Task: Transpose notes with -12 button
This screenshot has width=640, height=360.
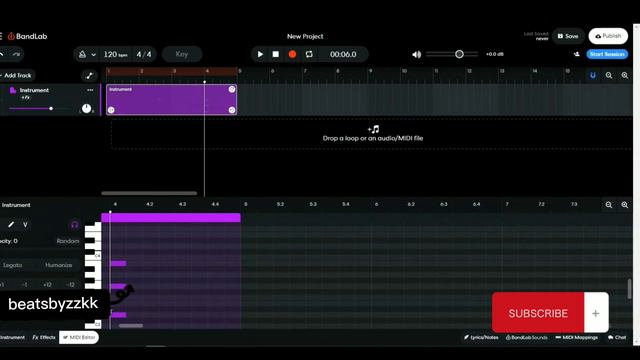Action: coord(70,284)
